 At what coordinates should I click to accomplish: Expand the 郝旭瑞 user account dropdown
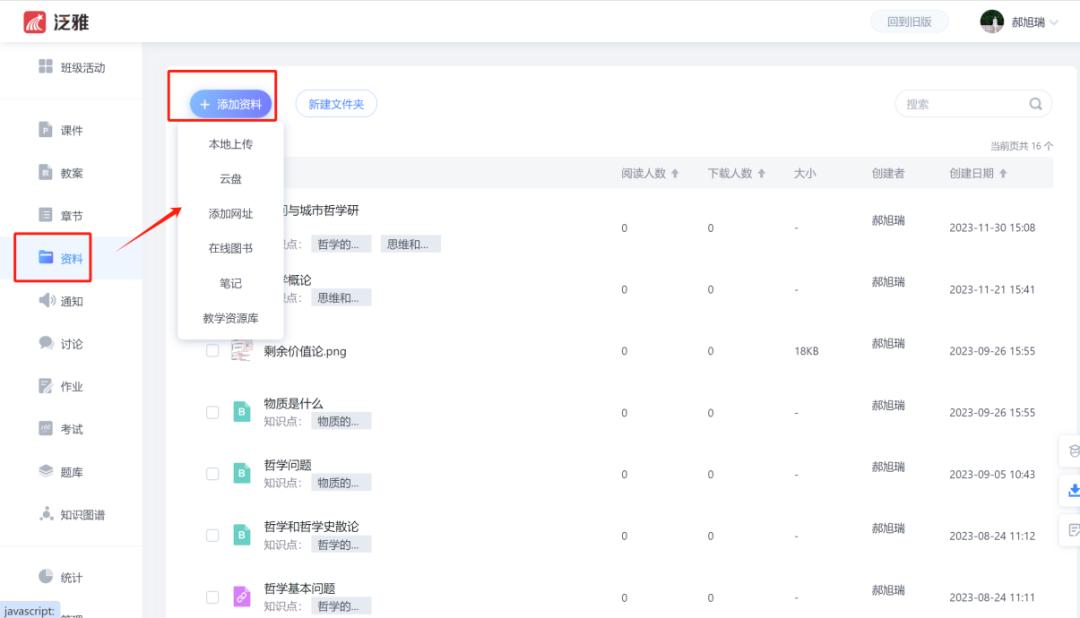pyautogui.click(x=1053, y=22)
